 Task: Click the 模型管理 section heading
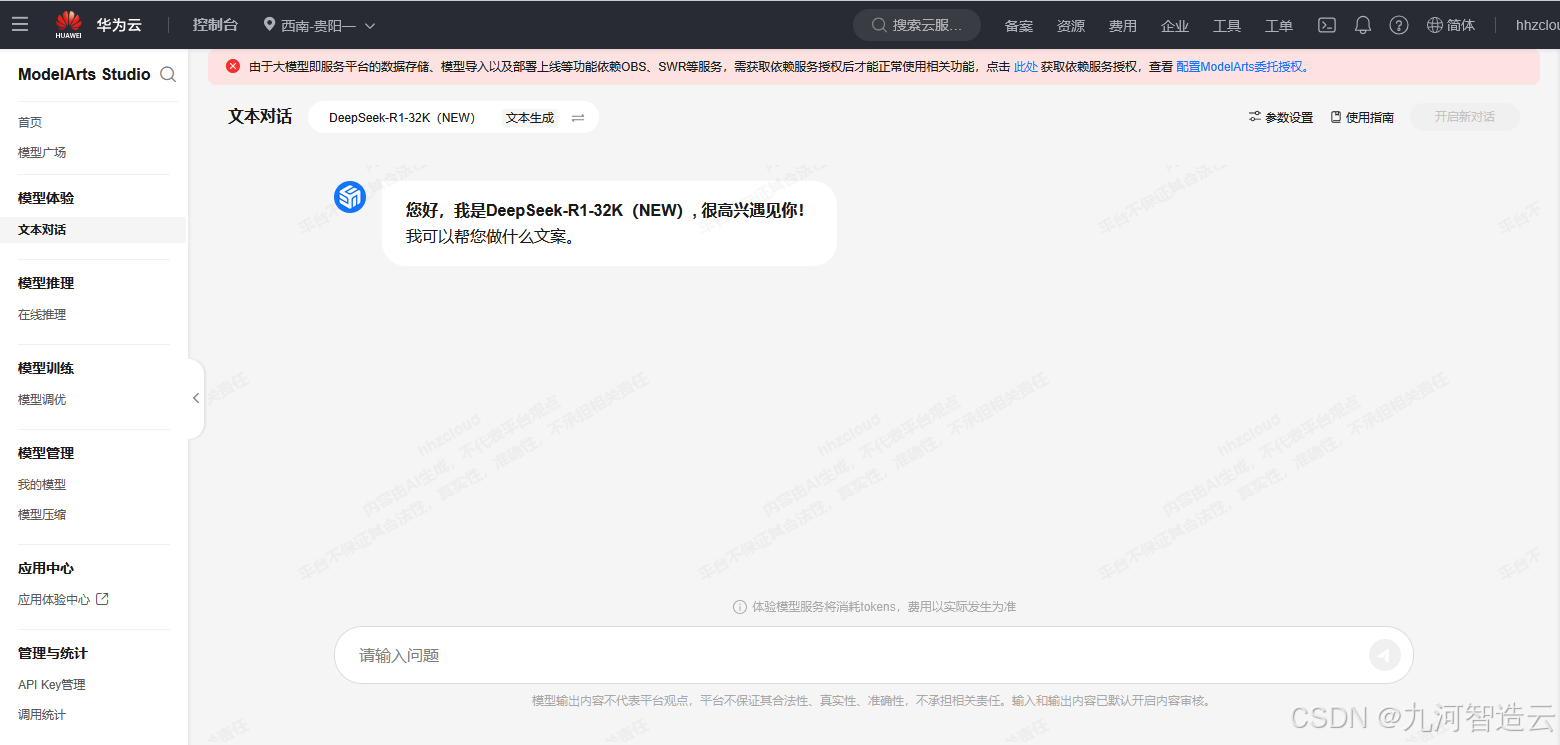(46, 453)
